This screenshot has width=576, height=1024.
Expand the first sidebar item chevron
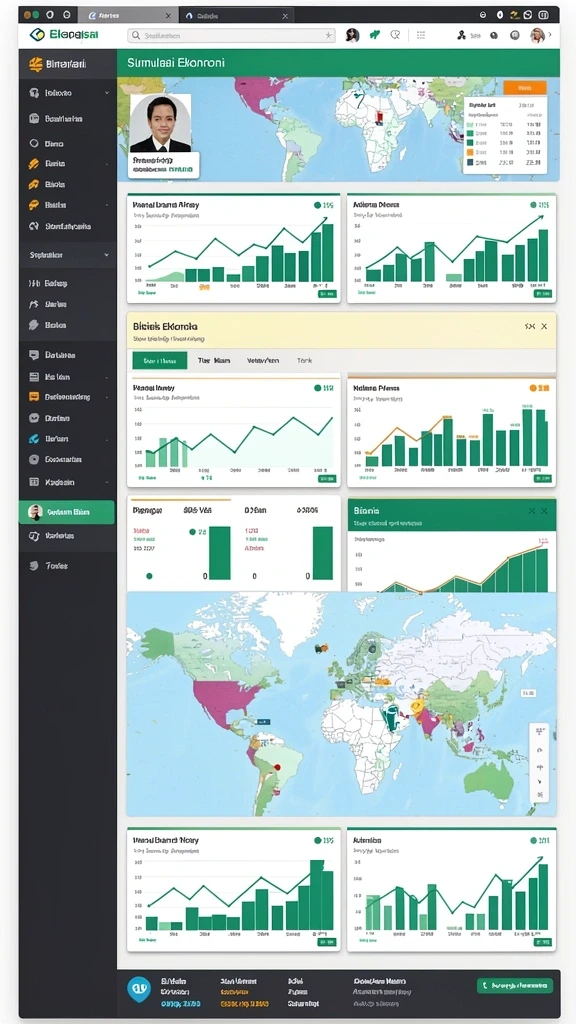pos(106,93)
